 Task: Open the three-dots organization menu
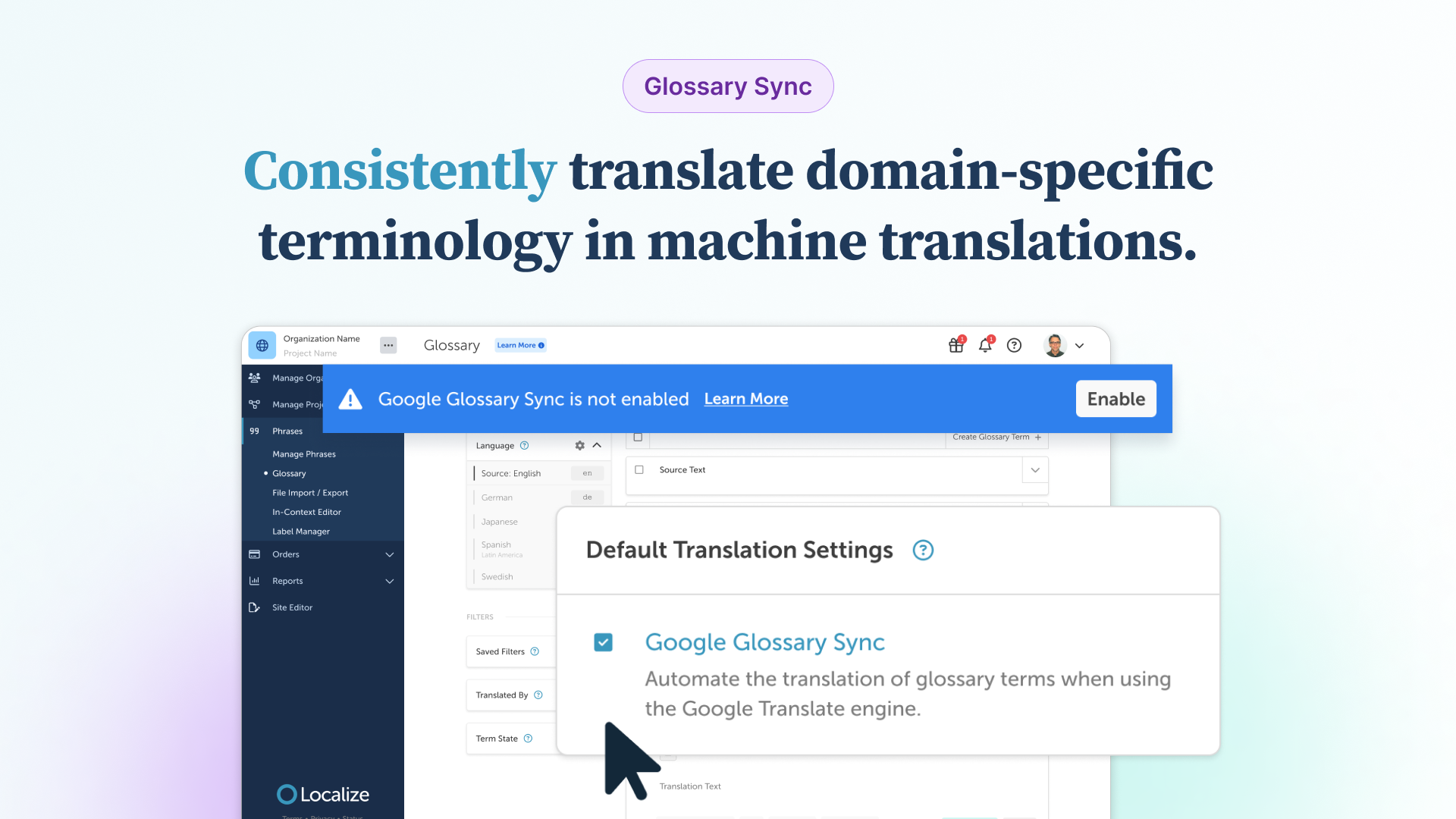pyautogui.click(x=388, y=346)
